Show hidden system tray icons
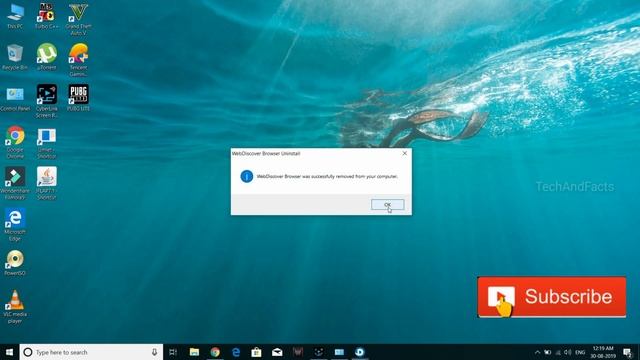Screen dimensions: 640x360 tap(537, 352)
